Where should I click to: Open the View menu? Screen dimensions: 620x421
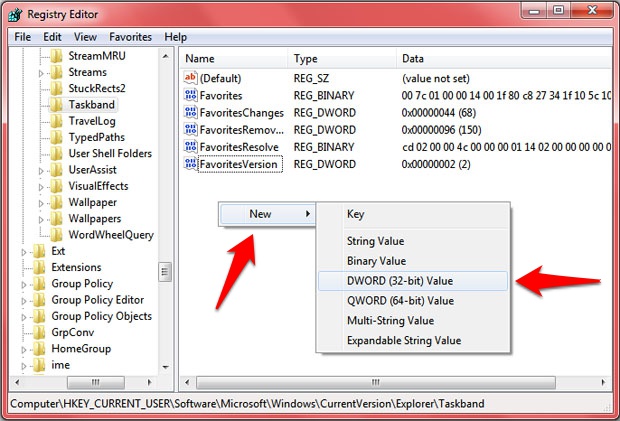tap(85, 37)
